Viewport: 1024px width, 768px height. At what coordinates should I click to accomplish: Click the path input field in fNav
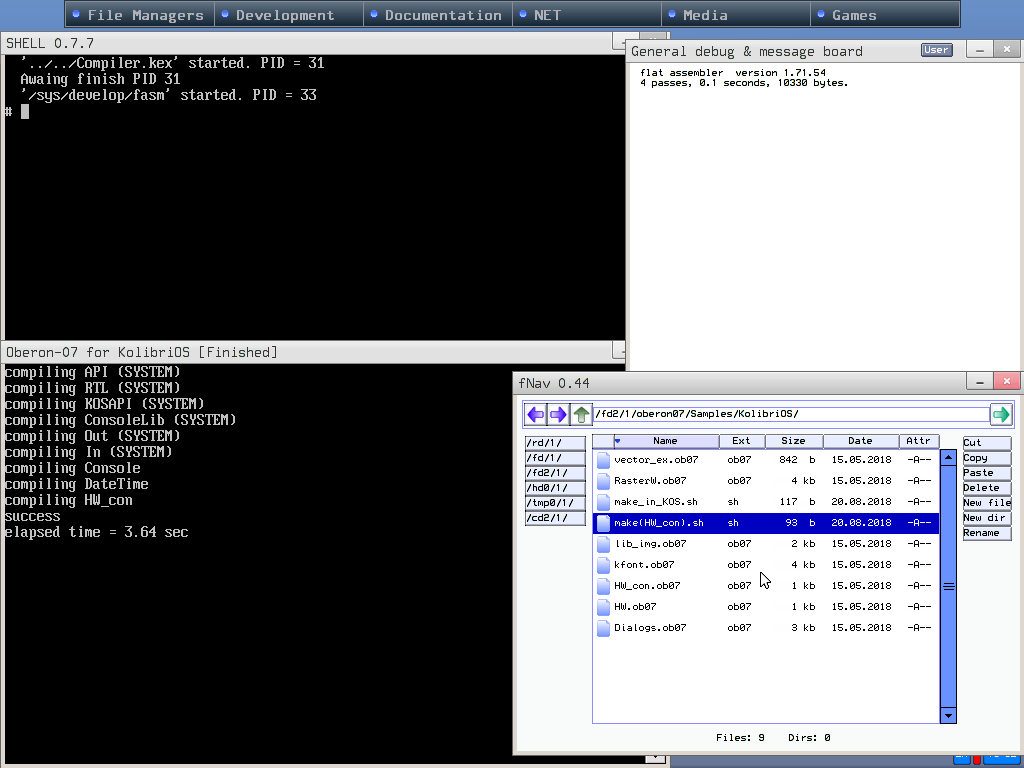pyautogui.click(x=790, y=414)
